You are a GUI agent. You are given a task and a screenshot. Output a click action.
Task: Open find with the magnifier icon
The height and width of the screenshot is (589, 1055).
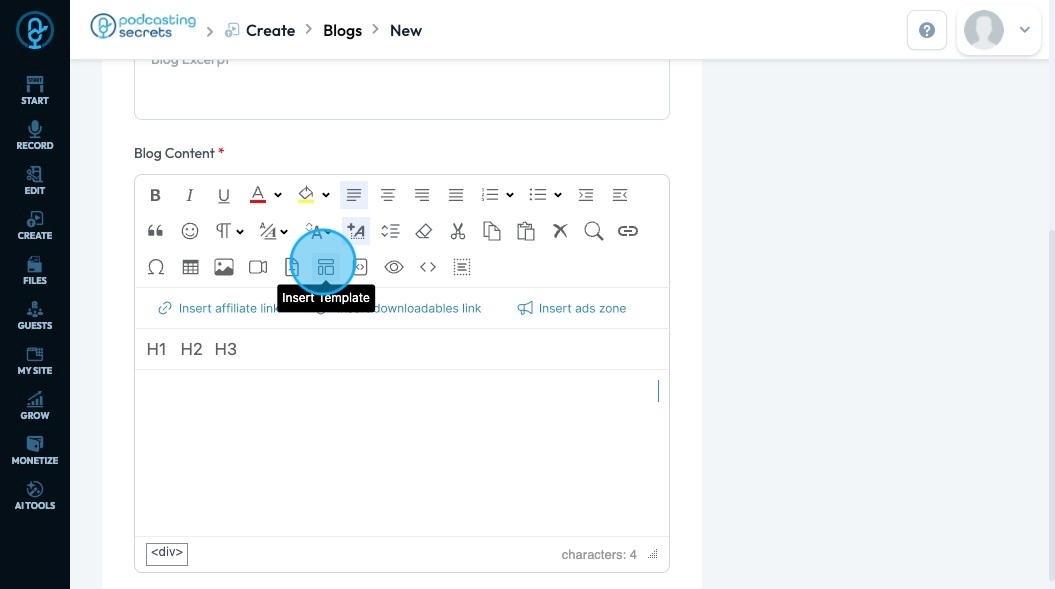tap(593, 231)
